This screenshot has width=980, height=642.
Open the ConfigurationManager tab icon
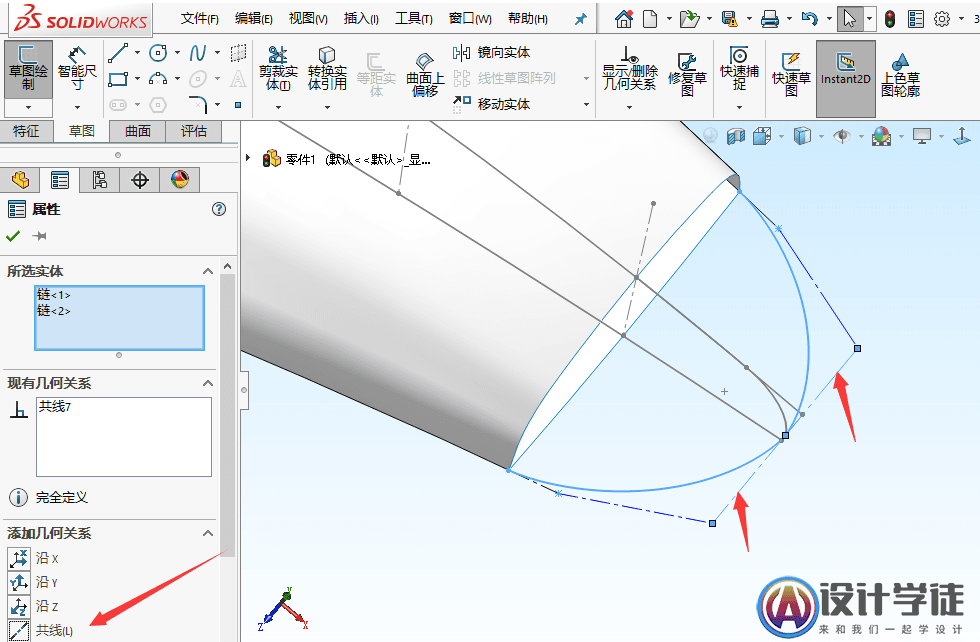99,180
